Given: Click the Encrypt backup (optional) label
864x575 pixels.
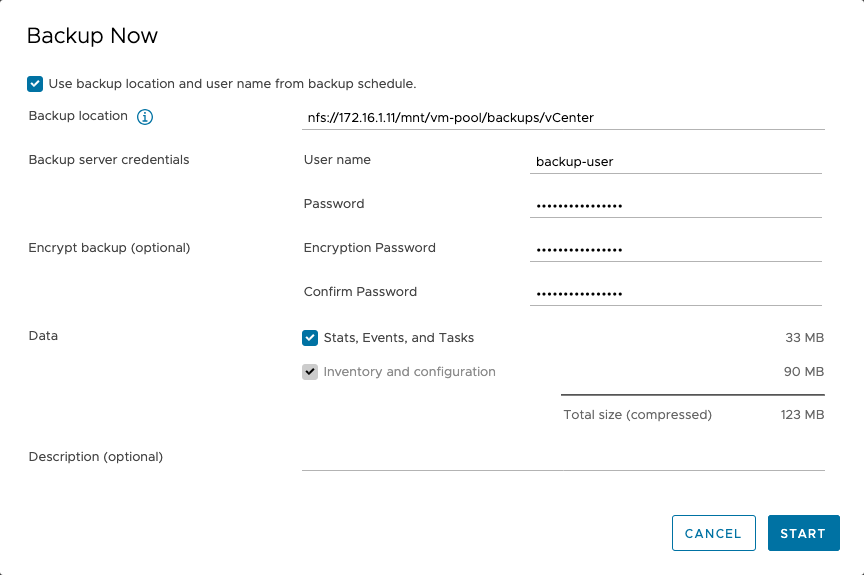Looking at the screenshot, I should (109, 248).
